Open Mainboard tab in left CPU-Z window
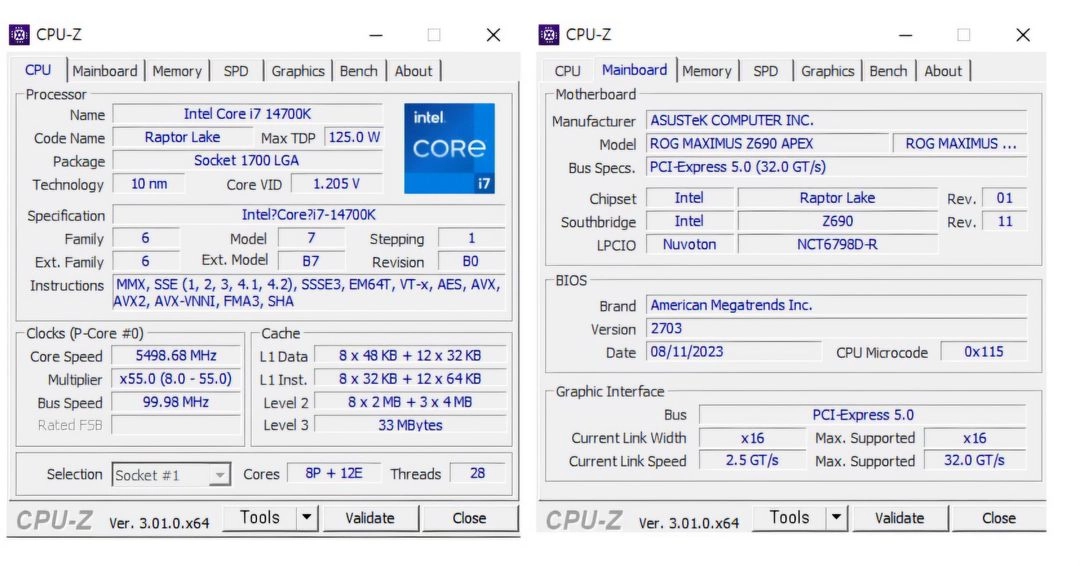1080x566 pixels. click(105, 71)
